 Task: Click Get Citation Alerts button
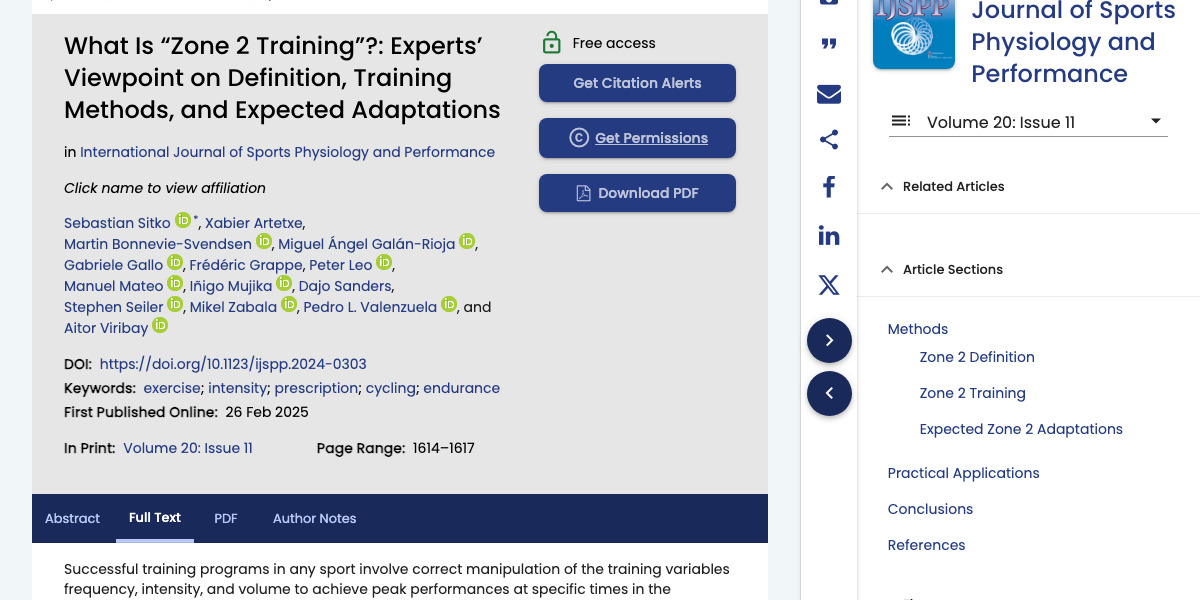coord(637,83)
